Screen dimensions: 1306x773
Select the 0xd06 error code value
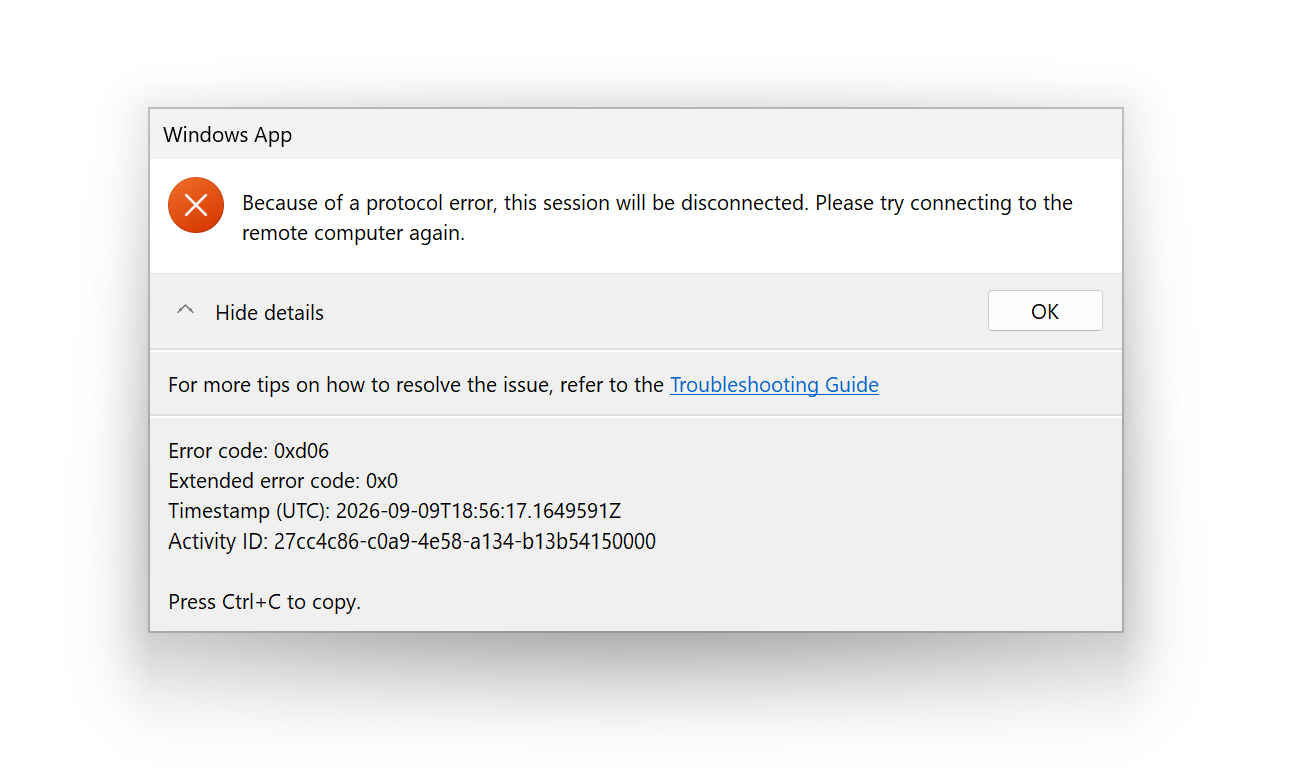[301, 451]
